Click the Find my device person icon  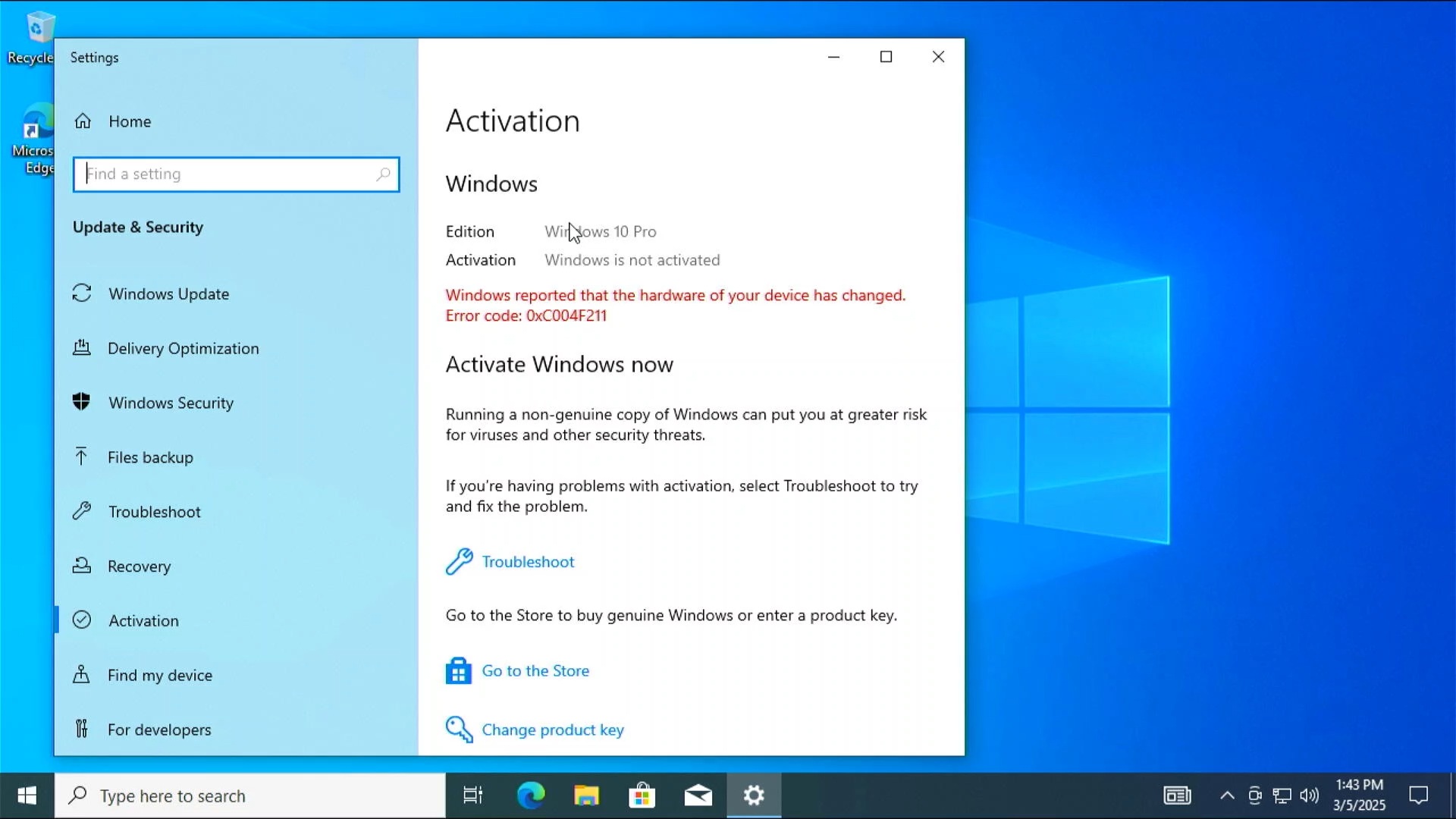[x=81, y=674]
